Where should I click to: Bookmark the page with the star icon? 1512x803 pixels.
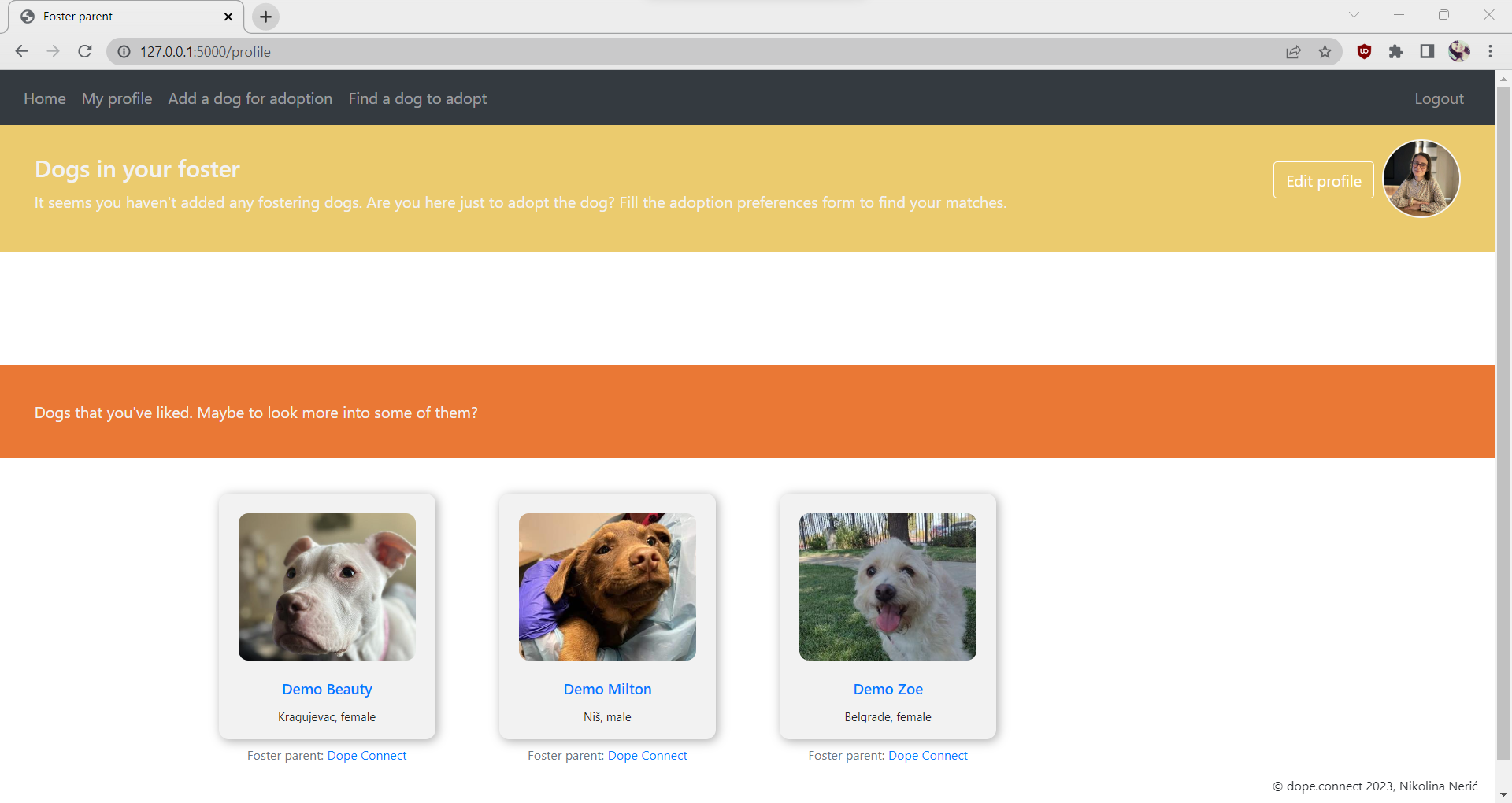pyautogui.click(x=1325, y=51)
